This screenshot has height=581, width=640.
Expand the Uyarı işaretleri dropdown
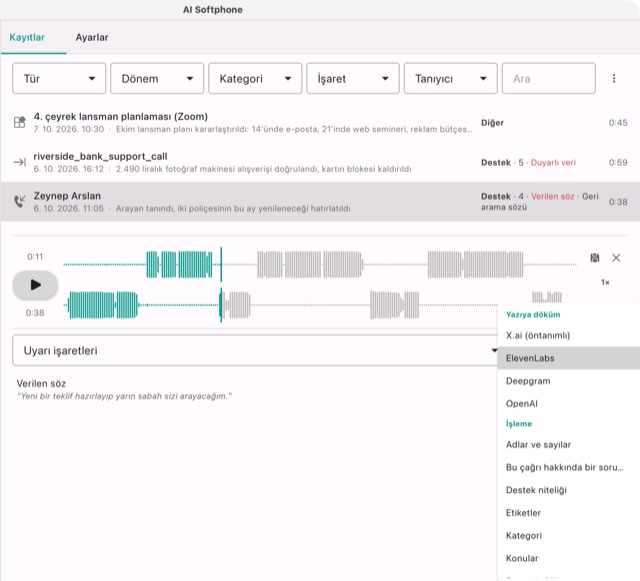pyautogui.click(x=257, y=350)
